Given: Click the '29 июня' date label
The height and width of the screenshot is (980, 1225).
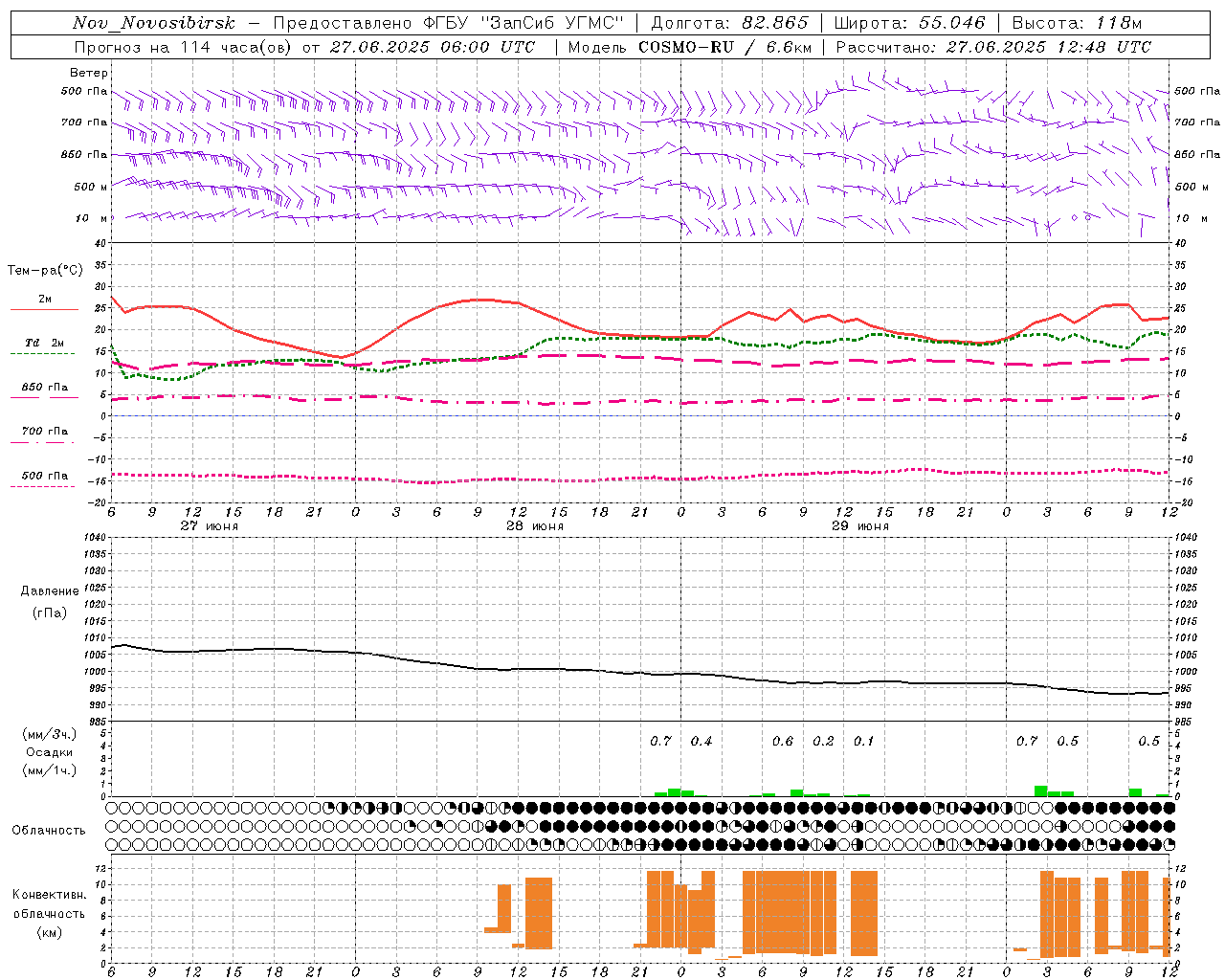Looking at the screenshot, I should coord(859,526).
